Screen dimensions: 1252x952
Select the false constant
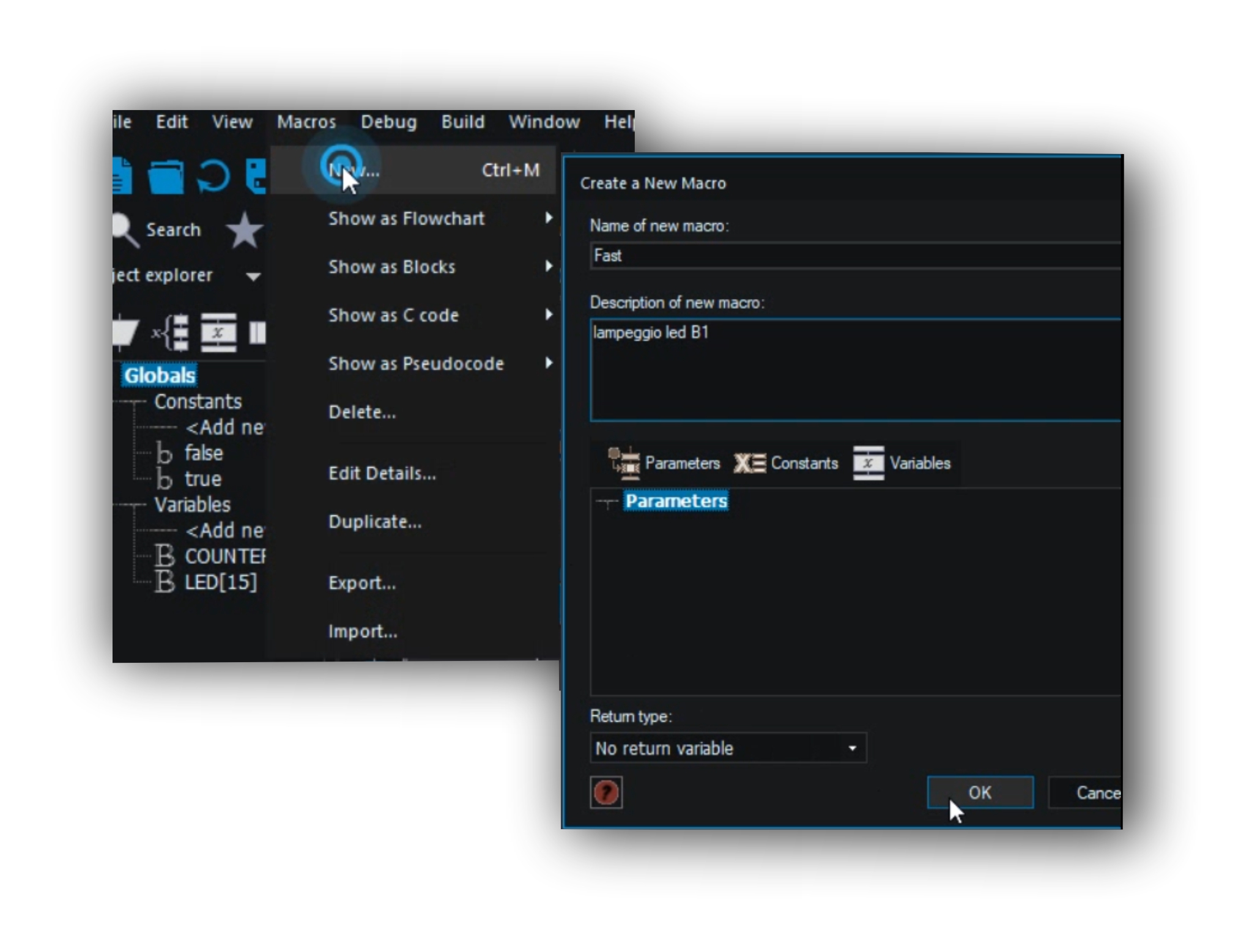click(x=204, y=453)
